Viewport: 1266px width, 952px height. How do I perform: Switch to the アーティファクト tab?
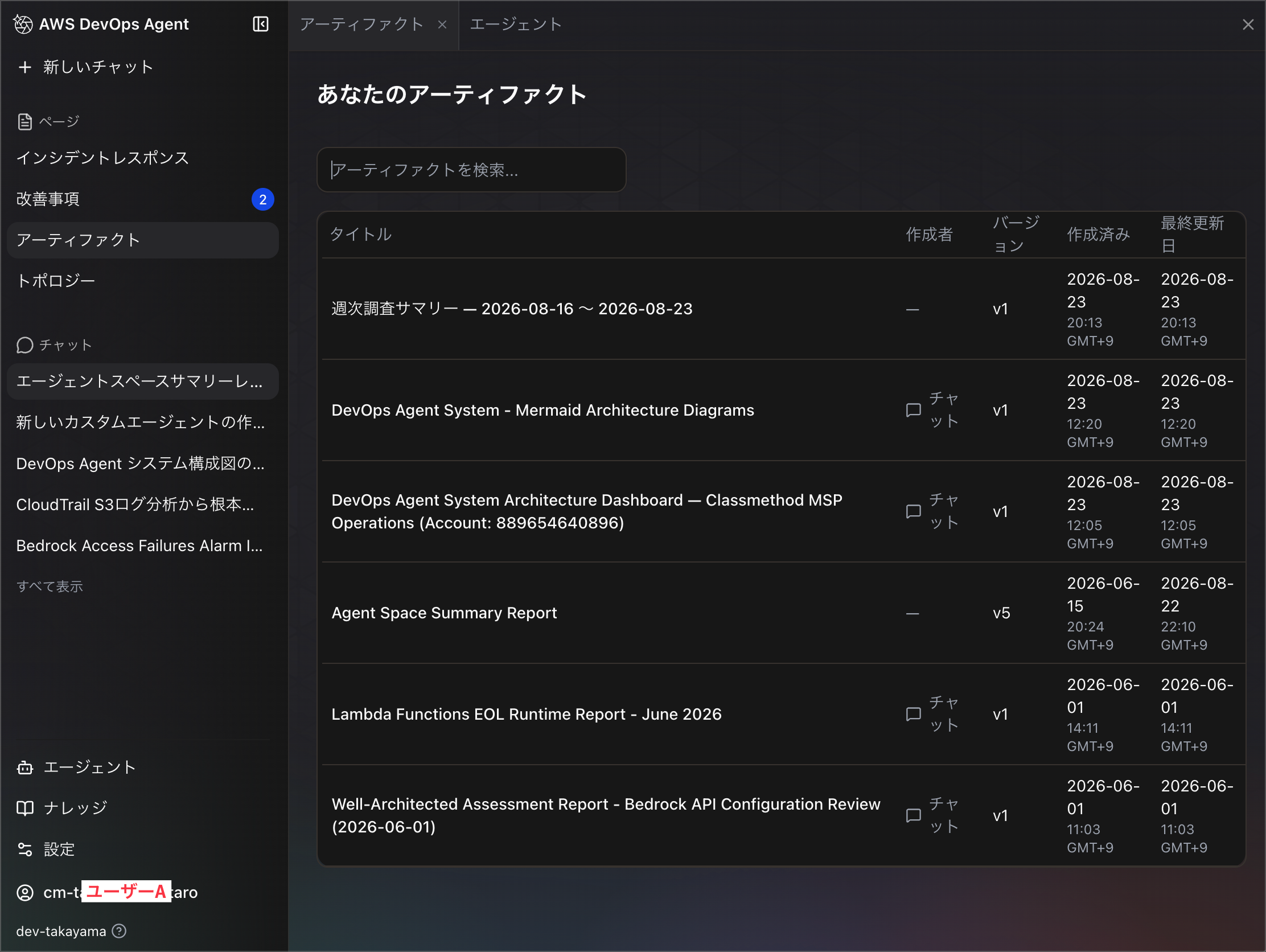click(361, 24)
